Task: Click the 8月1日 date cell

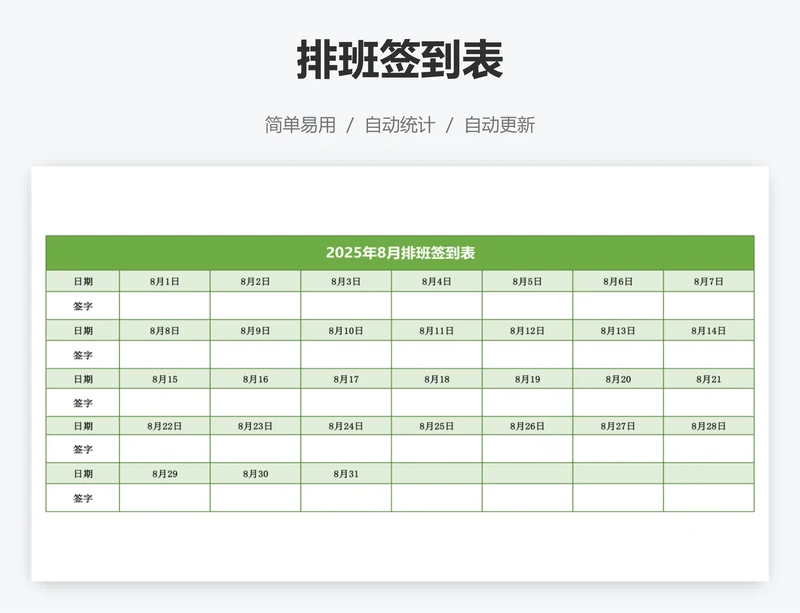Action: click(x=165, y=282)
